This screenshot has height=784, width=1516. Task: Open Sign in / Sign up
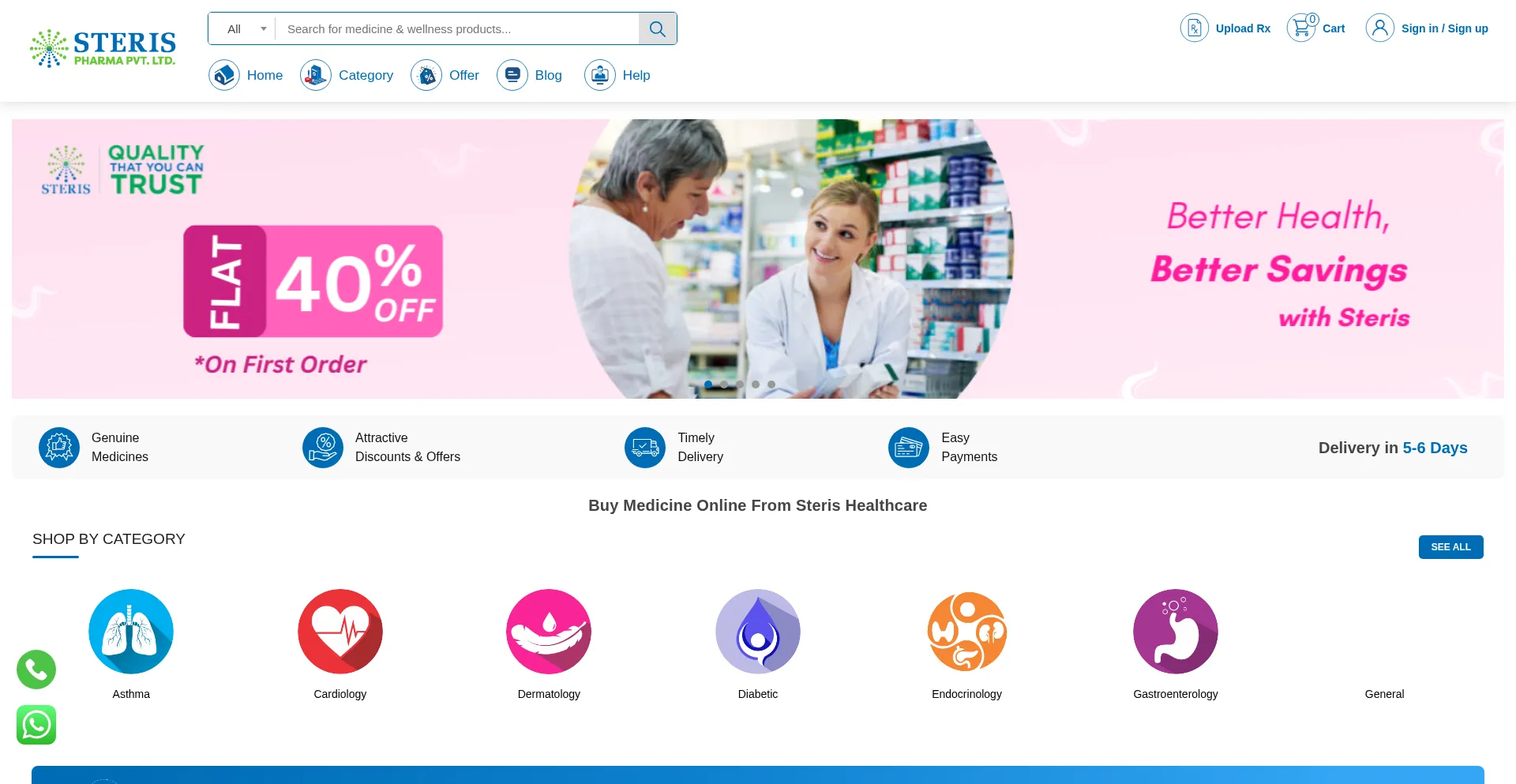click(1445, 28)
